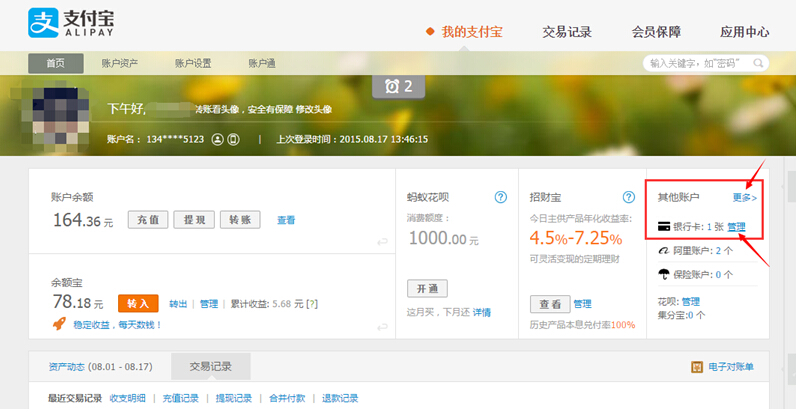797x412 pixels.
Task: Click 提现记录 link
Action: point(234,398)
